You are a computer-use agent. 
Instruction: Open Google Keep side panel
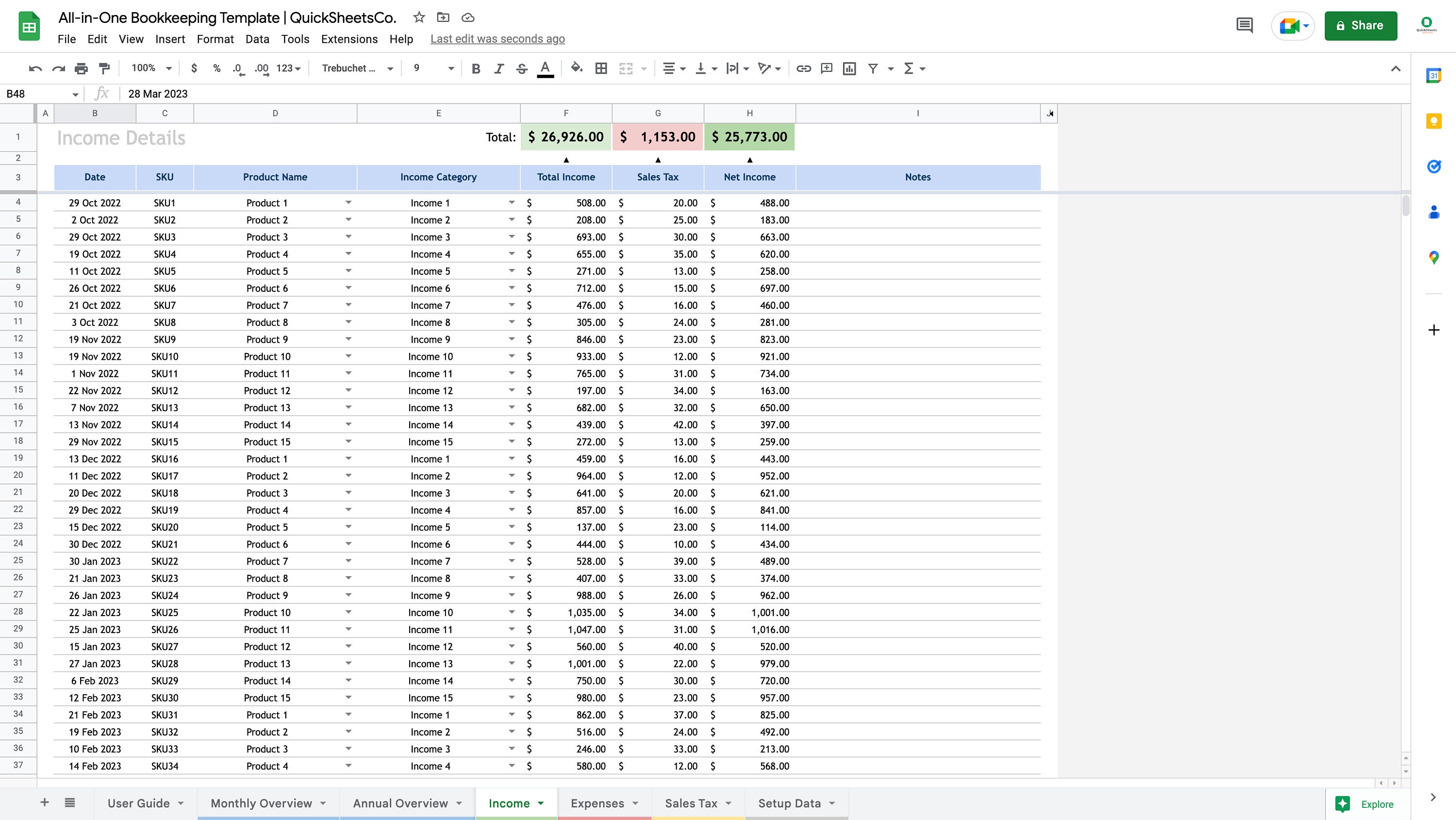pos(1434,121)
